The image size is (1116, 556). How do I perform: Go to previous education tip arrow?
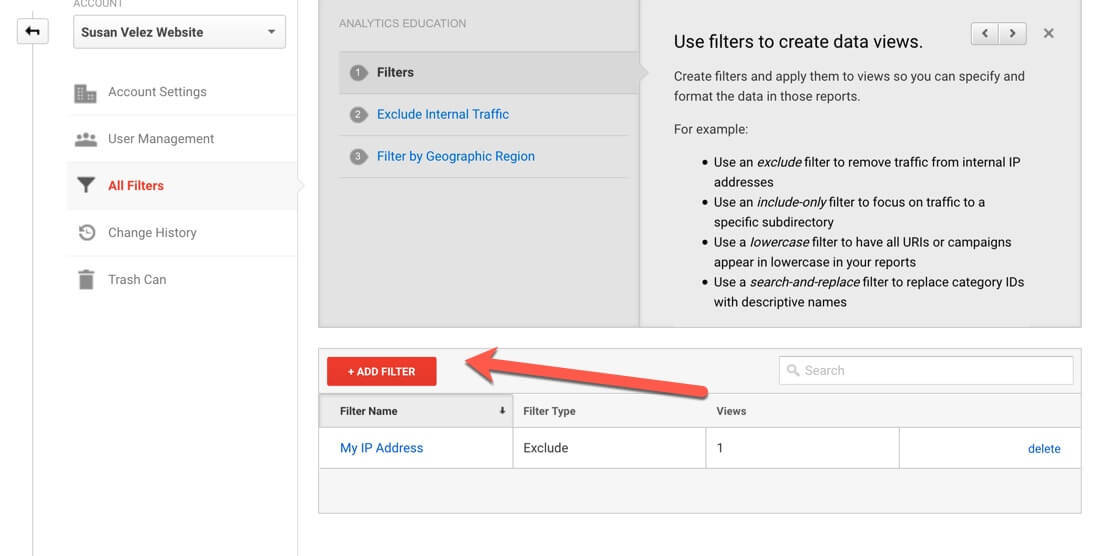pos(985,33)
